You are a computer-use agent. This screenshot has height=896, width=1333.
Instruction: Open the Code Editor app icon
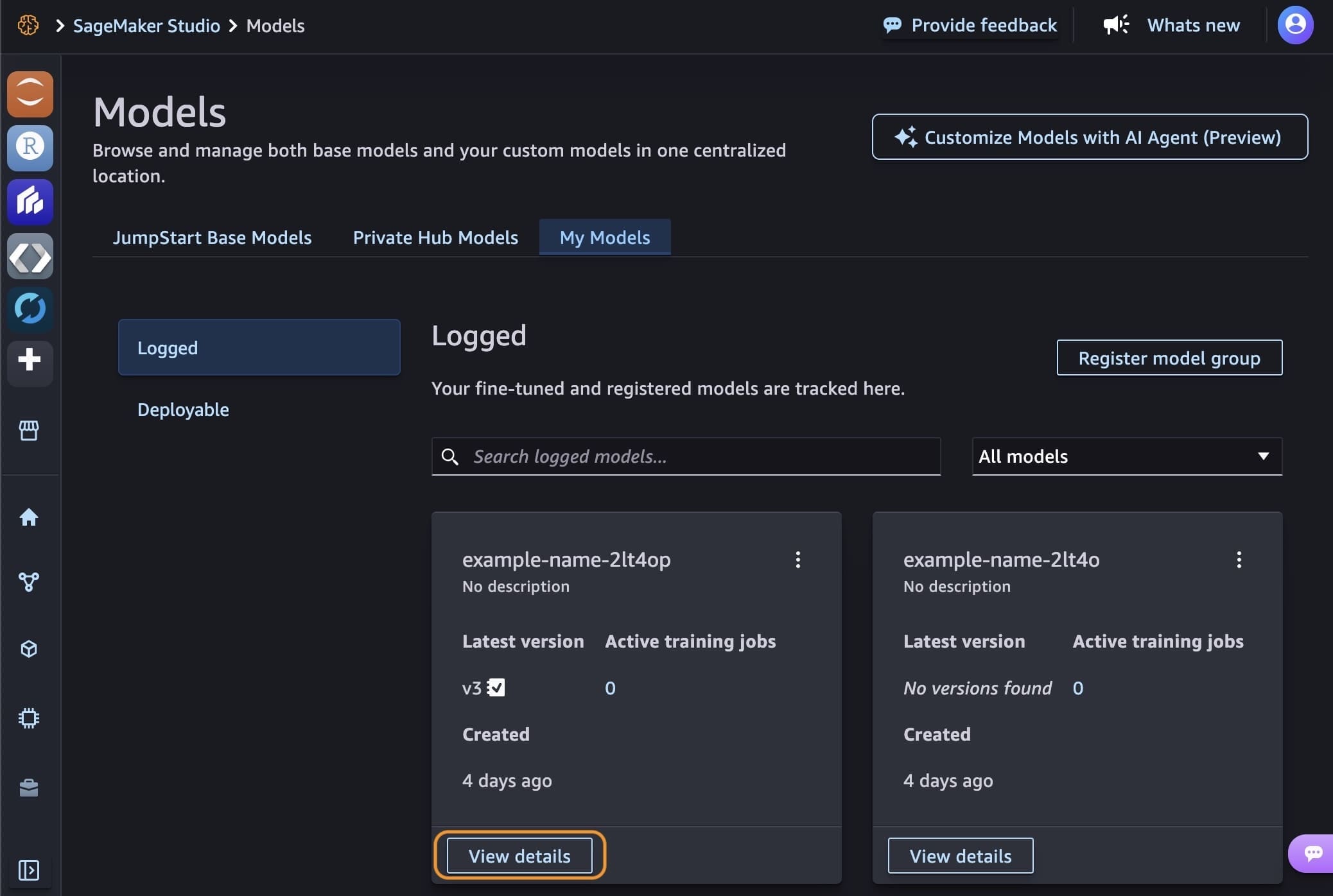point(30,257)
